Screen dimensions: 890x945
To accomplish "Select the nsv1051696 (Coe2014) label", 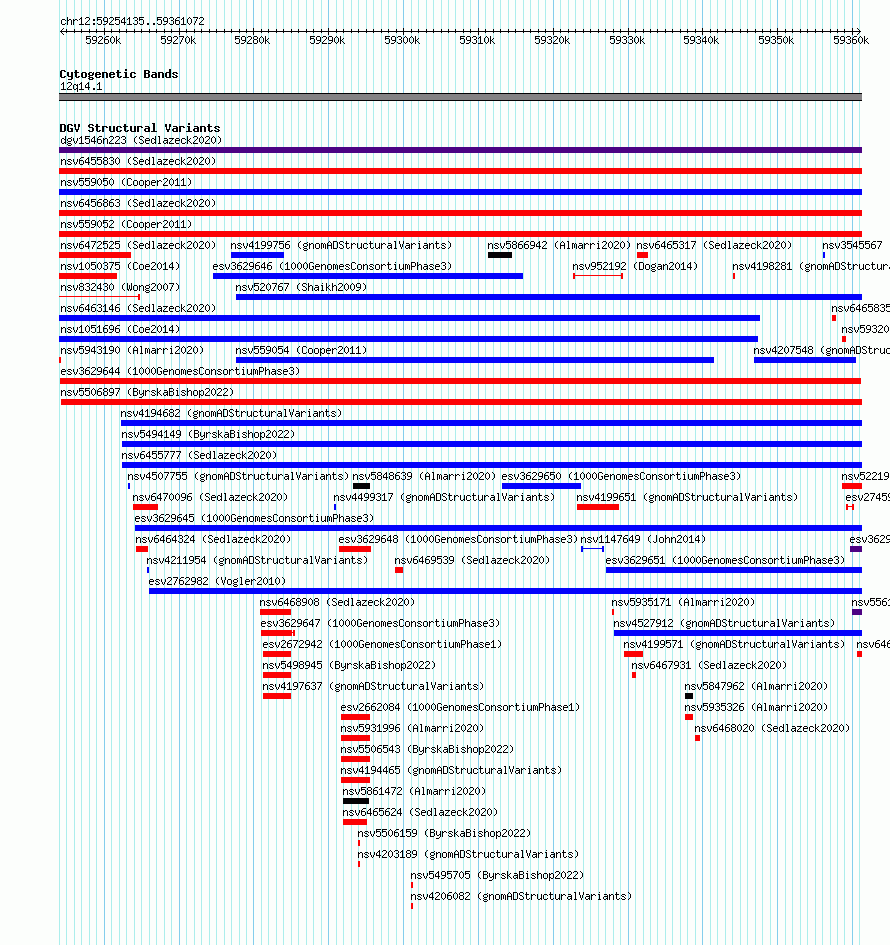I will click(120, 330).
